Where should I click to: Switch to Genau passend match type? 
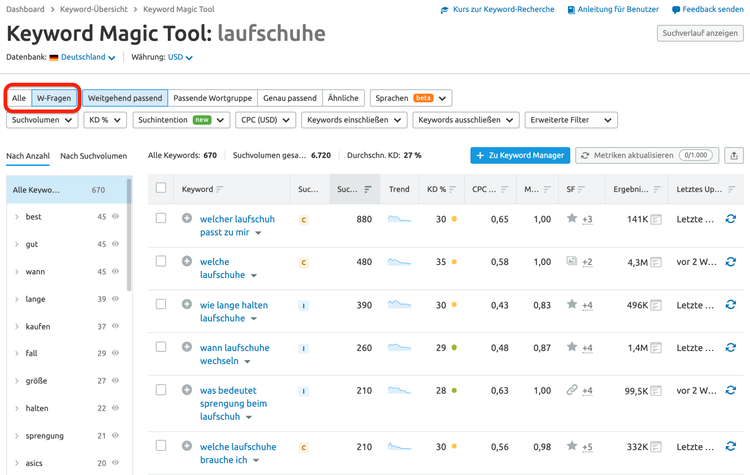click(x=290, y=98)
